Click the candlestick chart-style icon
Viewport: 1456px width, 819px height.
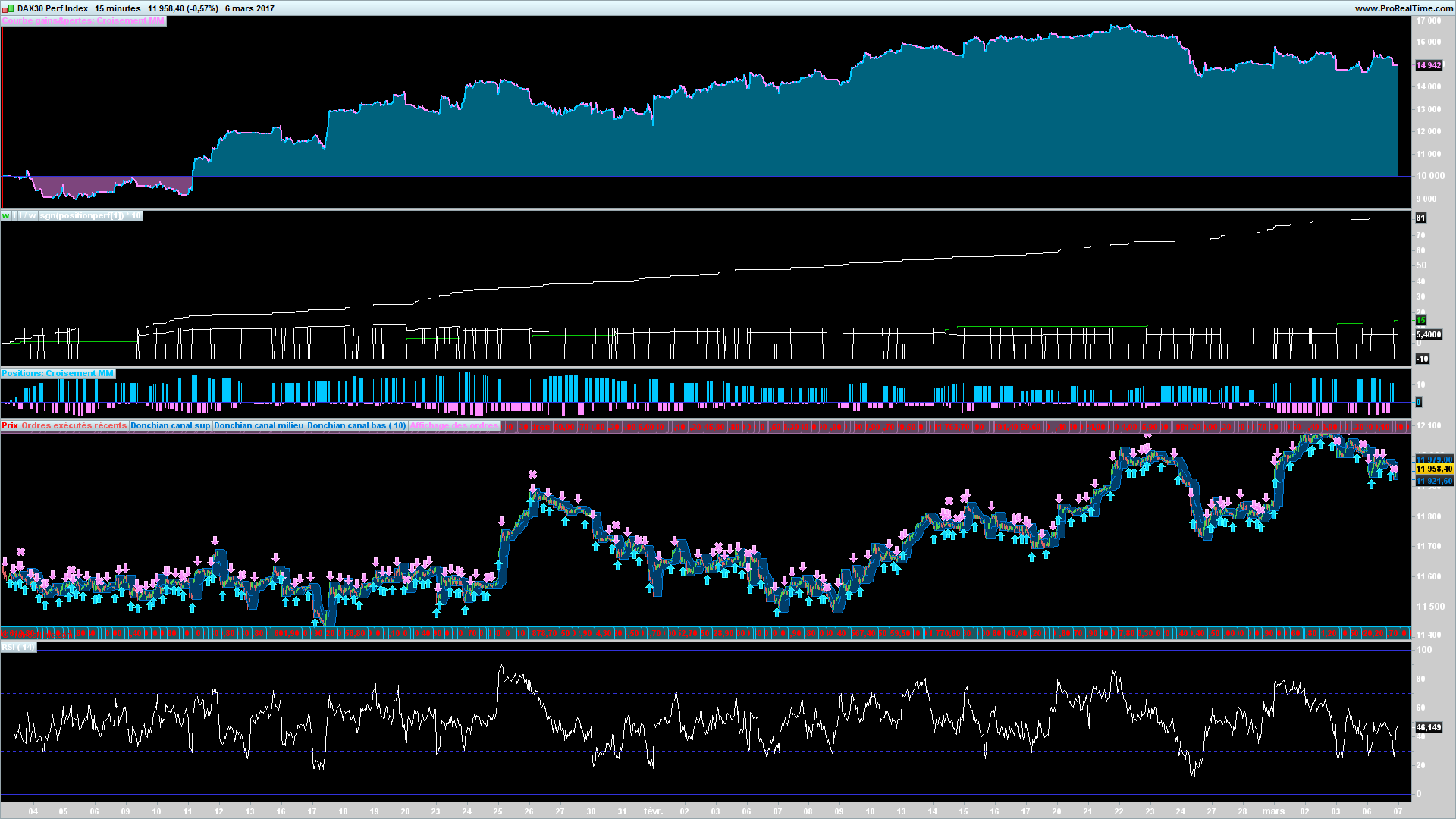click(8, 8)
